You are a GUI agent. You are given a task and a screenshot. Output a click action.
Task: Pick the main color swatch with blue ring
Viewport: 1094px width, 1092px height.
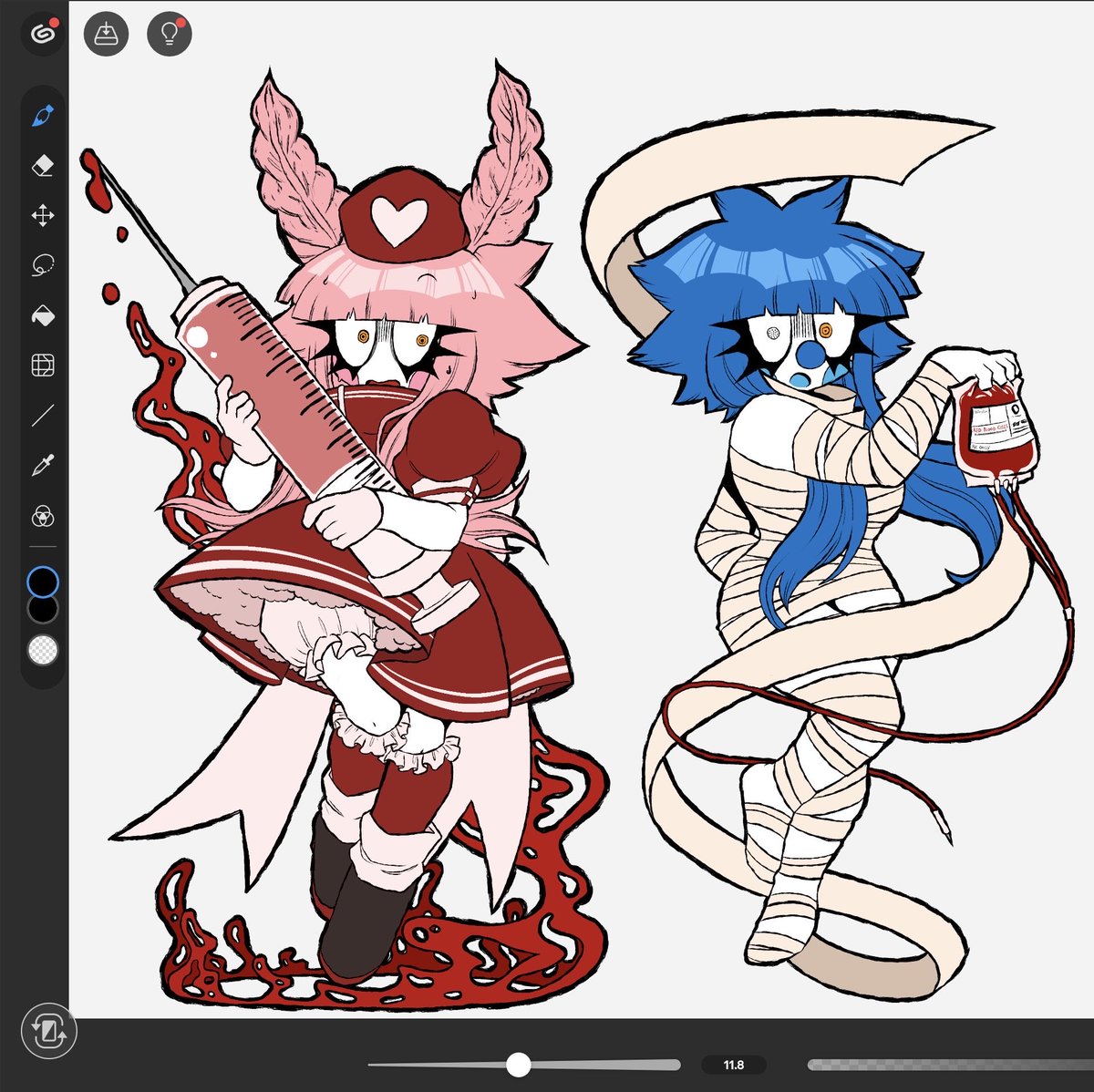[x=43, y=581]
